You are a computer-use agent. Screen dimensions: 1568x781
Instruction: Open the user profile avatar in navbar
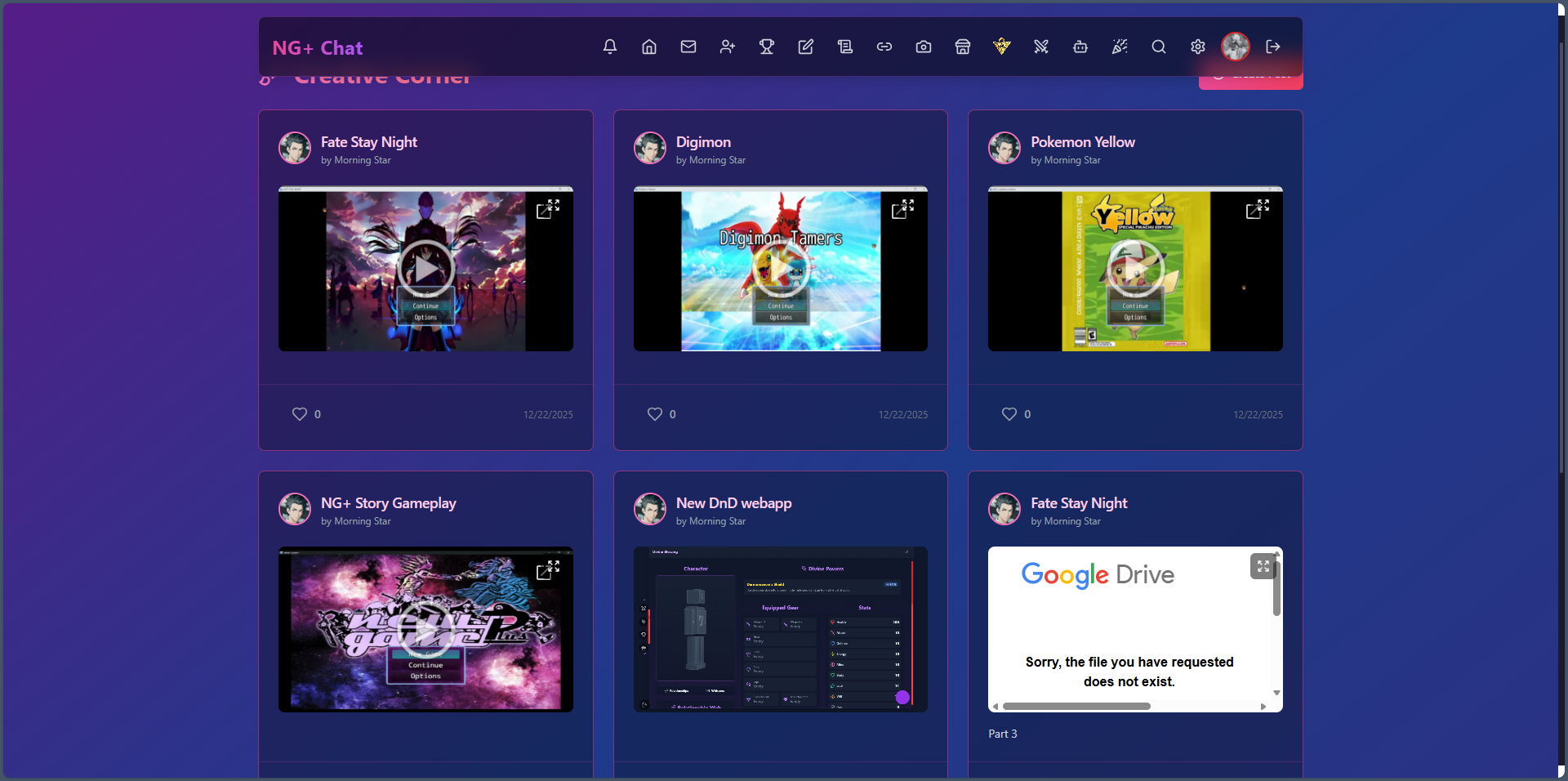pyautogui.click(x=1236, y=47)
